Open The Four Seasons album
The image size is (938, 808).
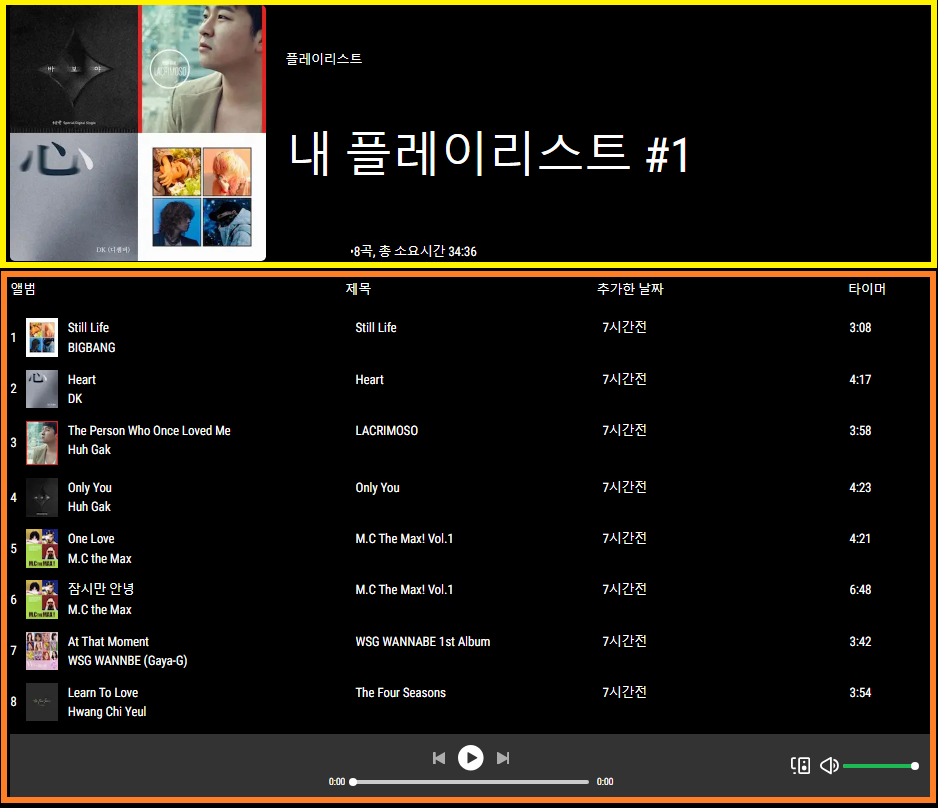(x=400, y=693)
